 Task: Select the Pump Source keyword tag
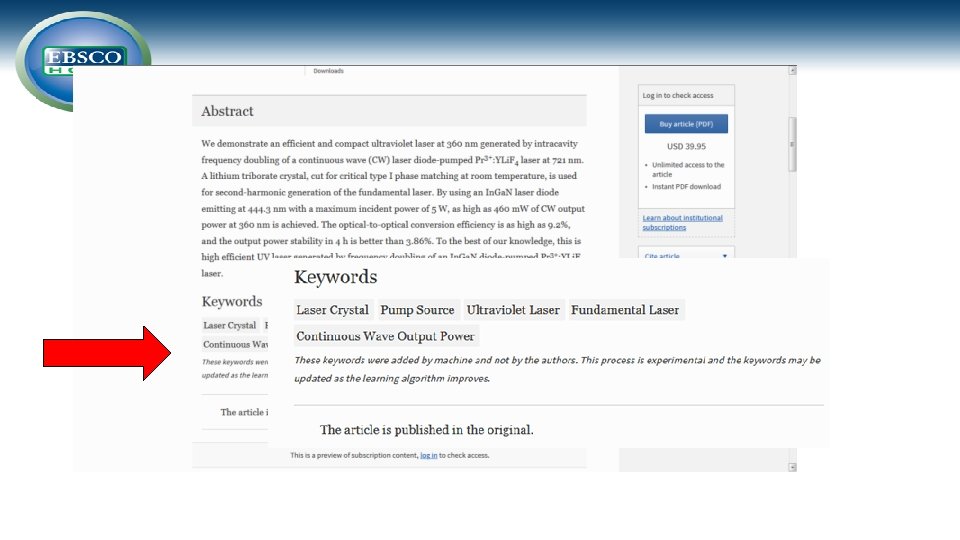click(417, 310)
